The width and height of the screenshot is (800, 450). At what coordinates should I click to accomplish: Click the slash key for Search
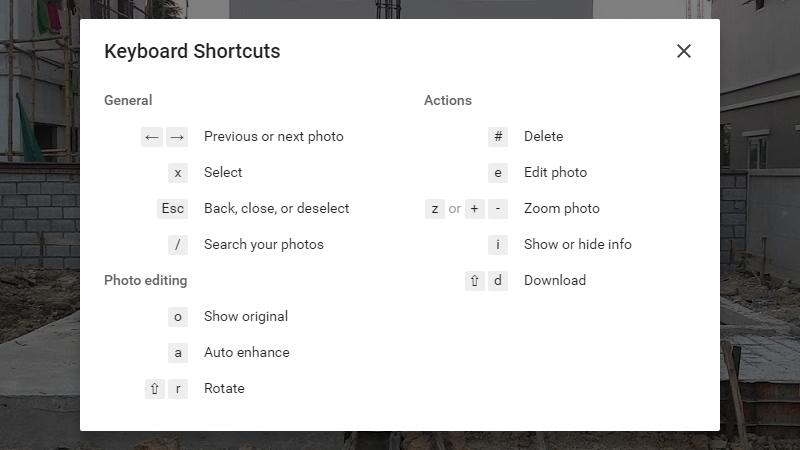tap(178, 245)
